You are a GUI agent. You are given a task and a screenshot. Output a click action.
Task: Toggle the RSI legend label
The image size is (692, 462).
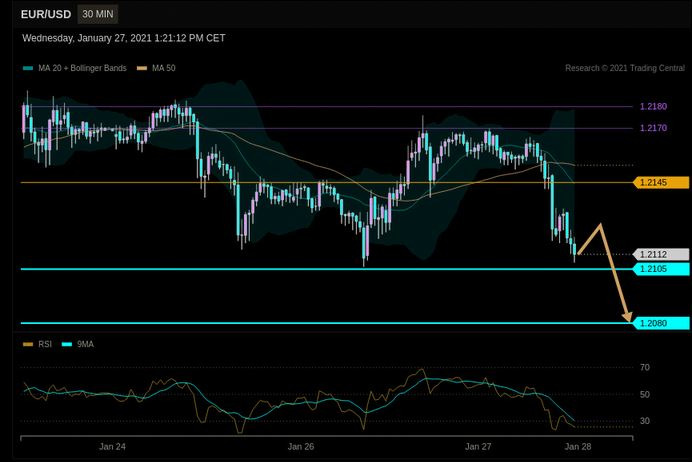[45, 344]
